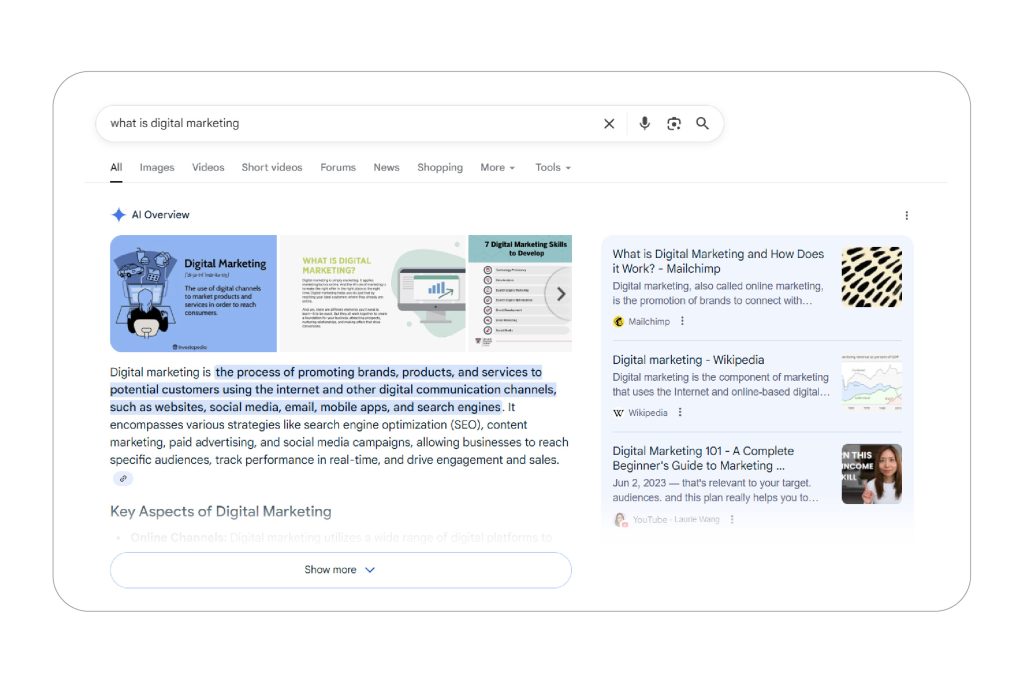Screen dimensions: 1024x683
Task: Click the Wikipedia W favicon
Action: coord(618,413)
